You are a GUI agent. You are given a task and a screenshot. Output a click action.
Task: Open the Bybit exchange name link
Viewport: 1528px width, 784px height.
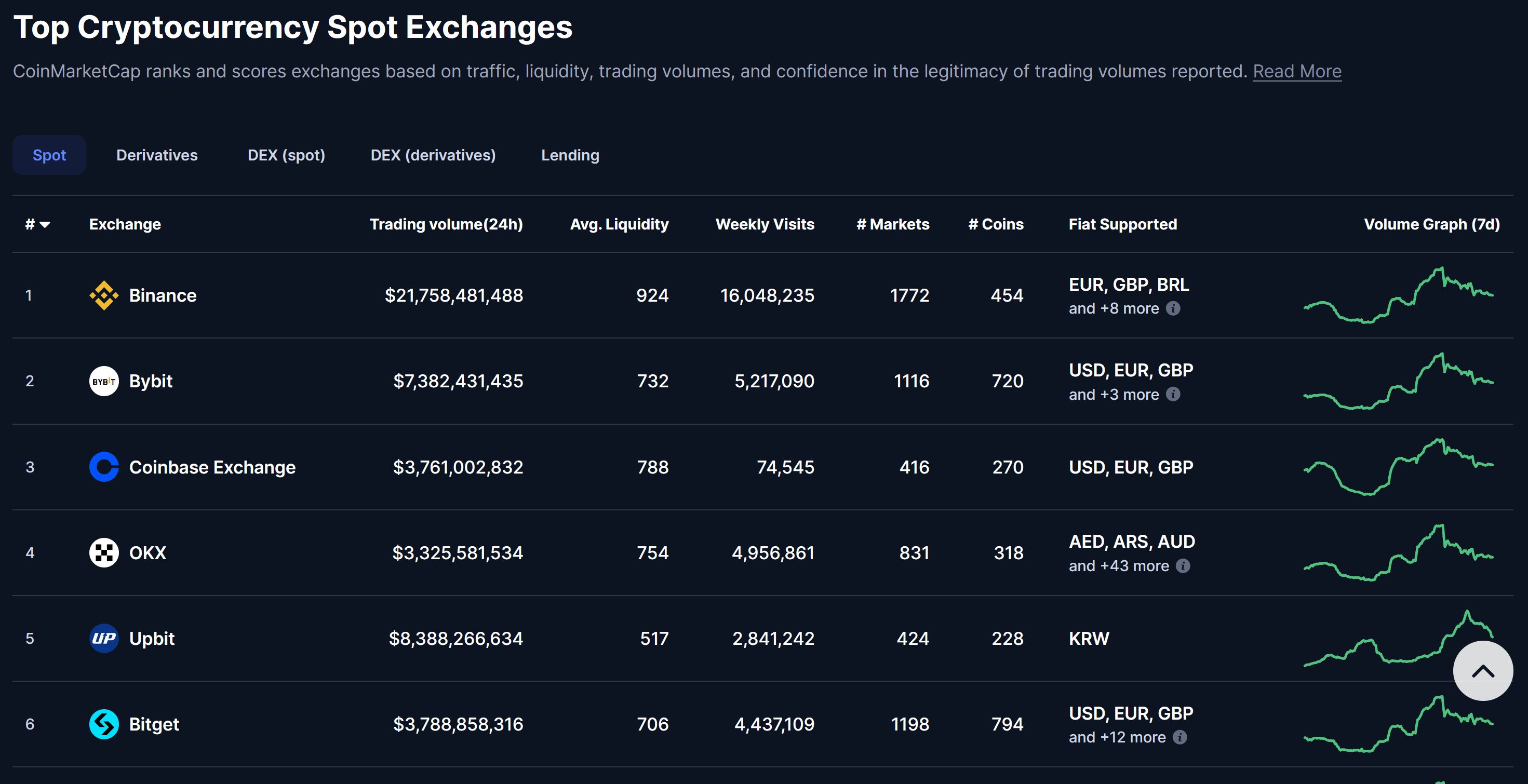click(x=151, y=381)
